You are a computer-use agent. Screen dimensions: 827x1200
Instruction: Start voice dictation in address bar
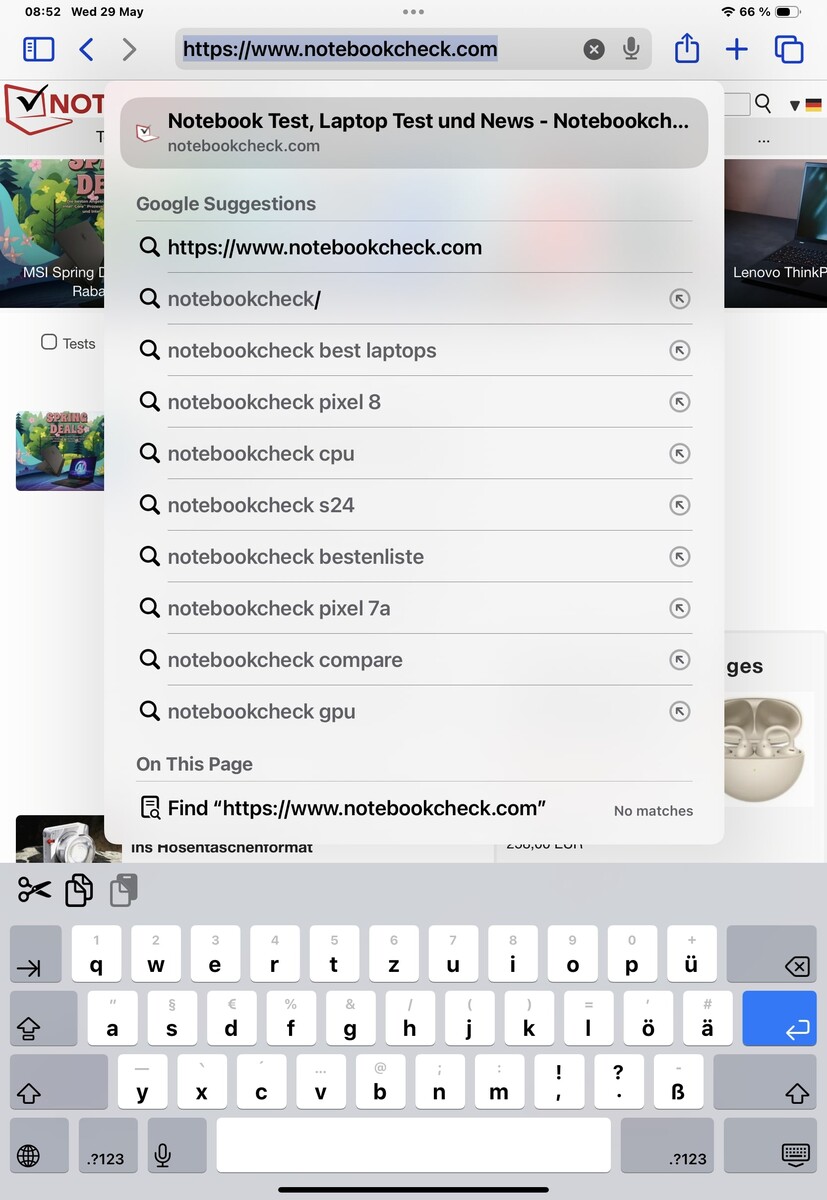[x=631, y=49]
